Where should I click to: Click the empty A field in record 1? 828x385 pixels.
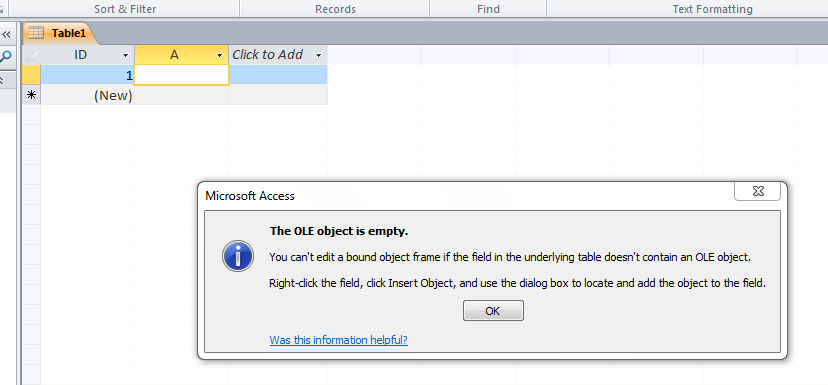(182, 75)
